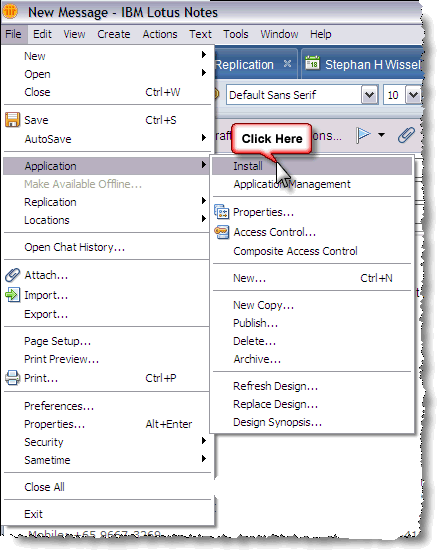Expand the dropdown arrow next to the flag icon
Image resolution: width=439 pixels, height=550 pixels.
pyautogui.click(x=381, y=135)
